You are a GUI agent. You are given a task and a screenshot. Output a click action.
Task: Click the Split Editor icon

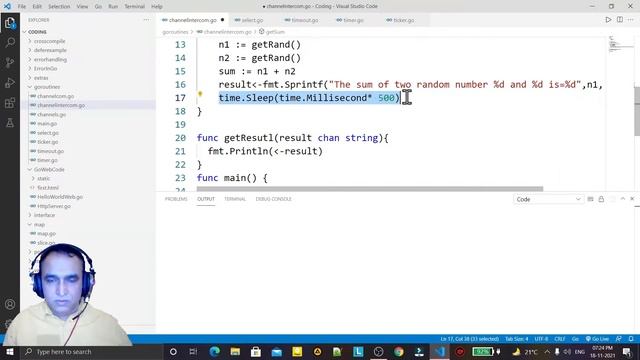(620, 20)
